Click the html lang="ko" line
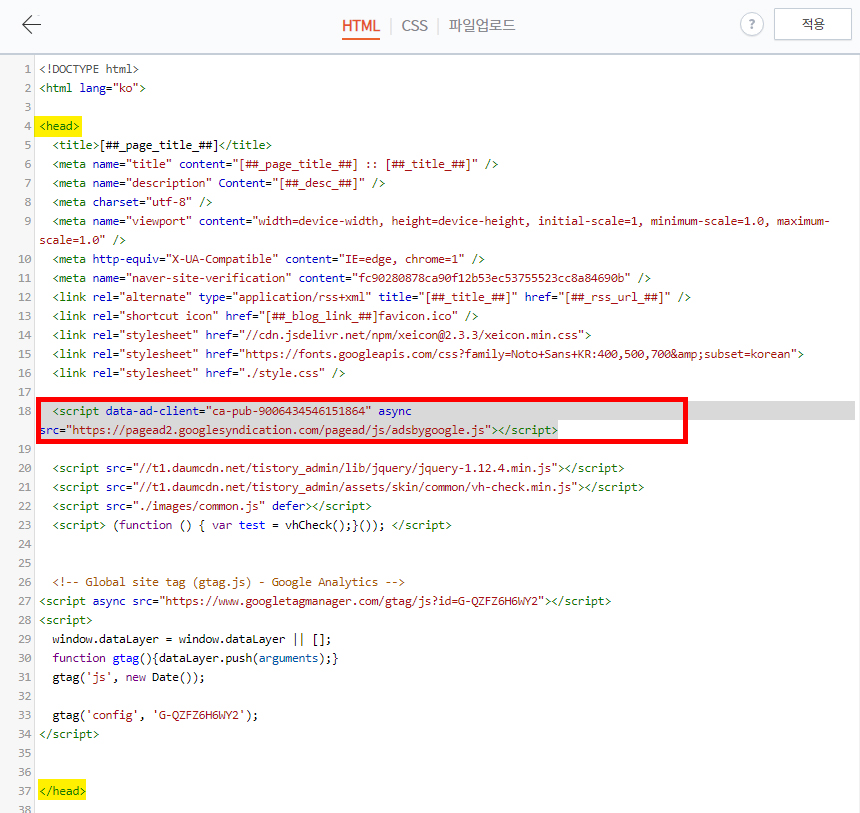 (x=92, y=88)
